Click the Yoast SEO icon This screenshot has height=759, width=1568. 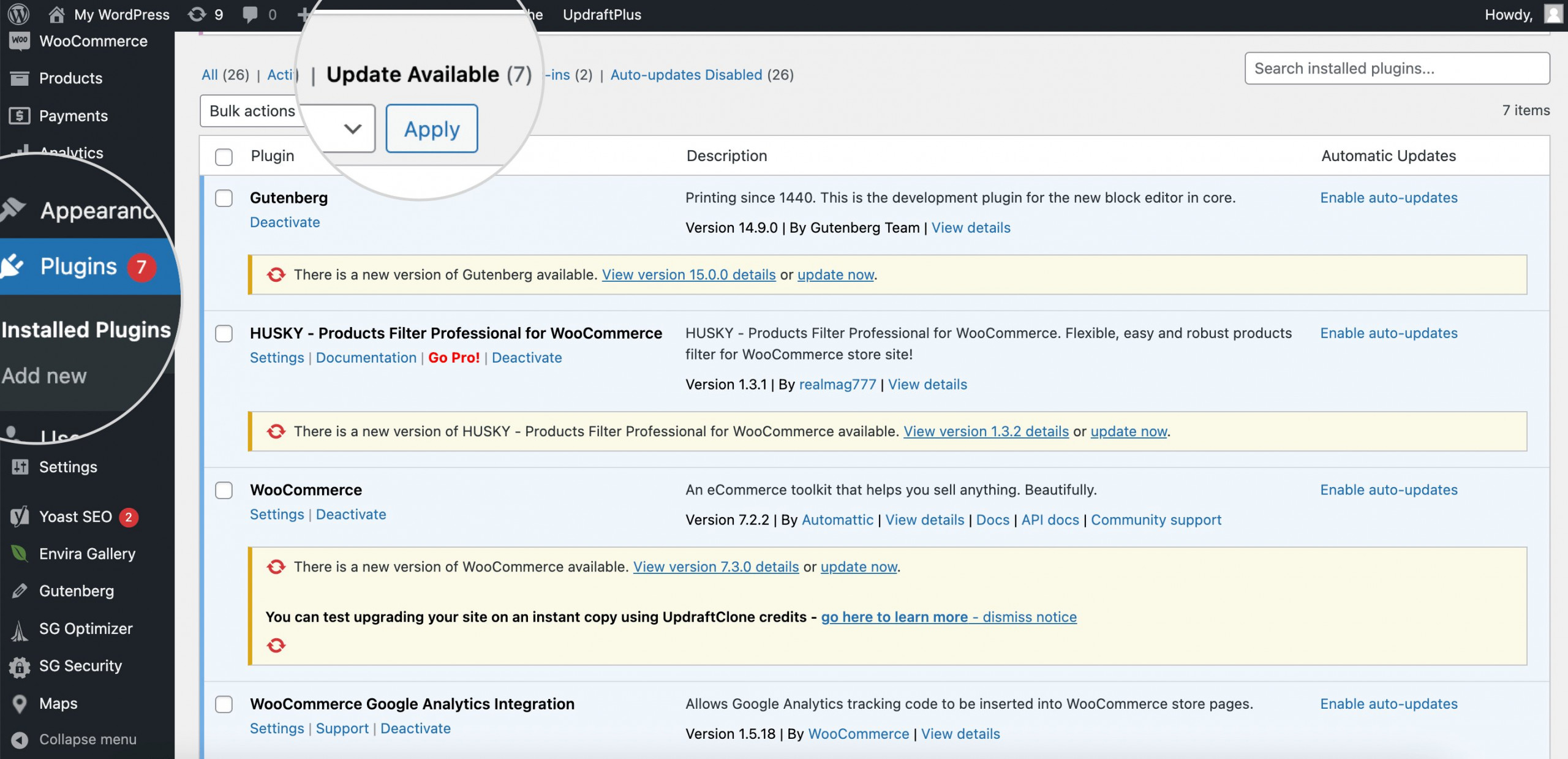20,516
